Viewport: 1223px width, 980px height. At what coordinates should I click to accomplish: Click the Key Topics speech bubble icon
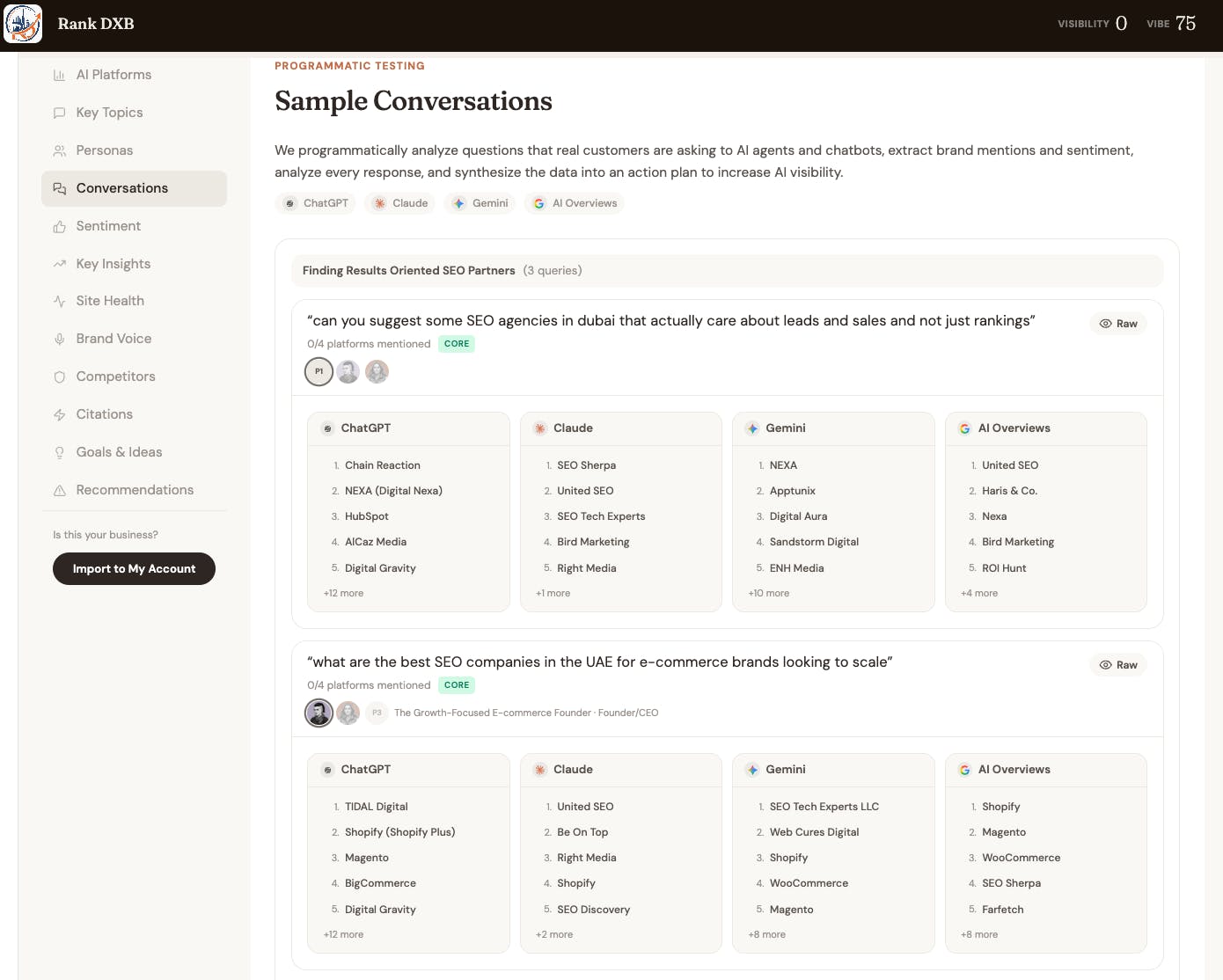pos(59,113)
